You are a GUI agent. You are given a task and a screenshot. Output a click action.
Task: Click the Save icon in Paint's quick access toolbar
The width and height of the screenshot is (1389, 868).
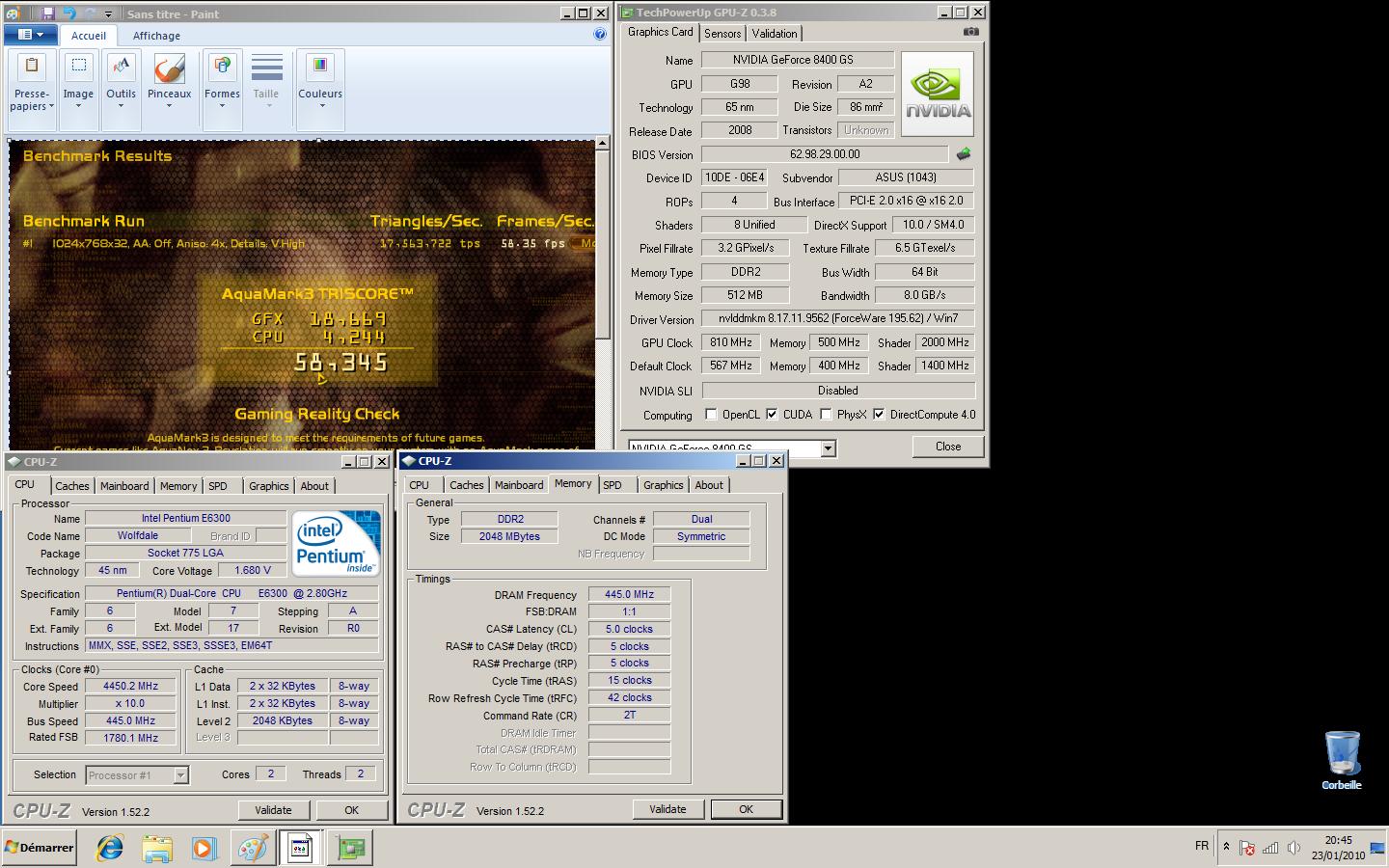(48, 14)
